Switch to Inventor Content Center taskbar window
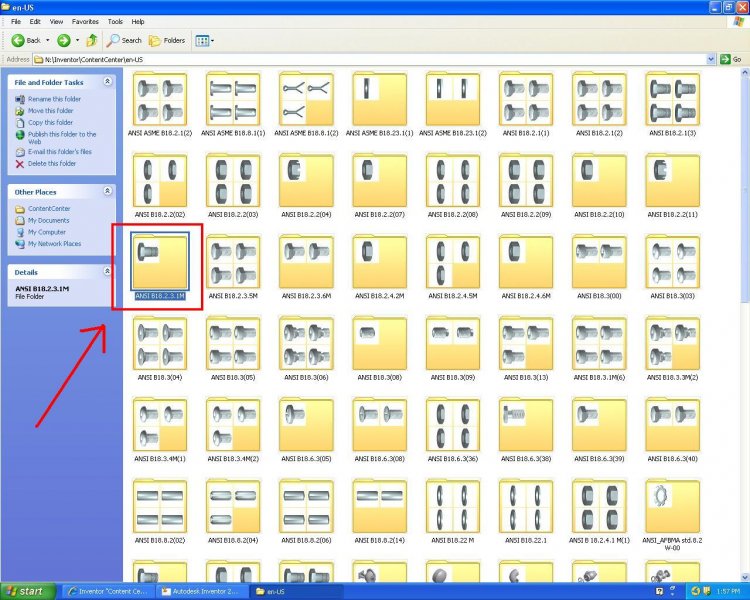750x600 pixels. 110,591
